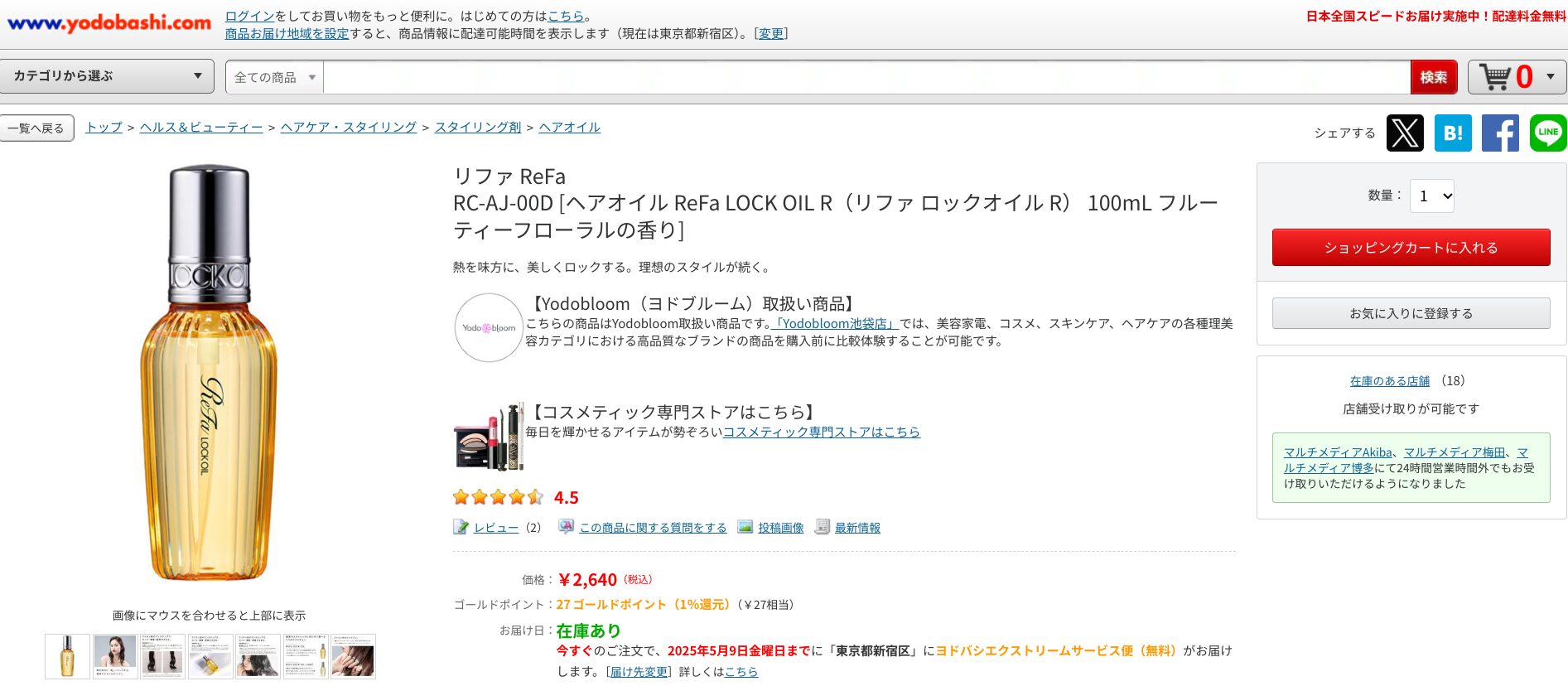Click the 変更 region link
Viewport: 1568px width, 686px height.
pos(770,34)
